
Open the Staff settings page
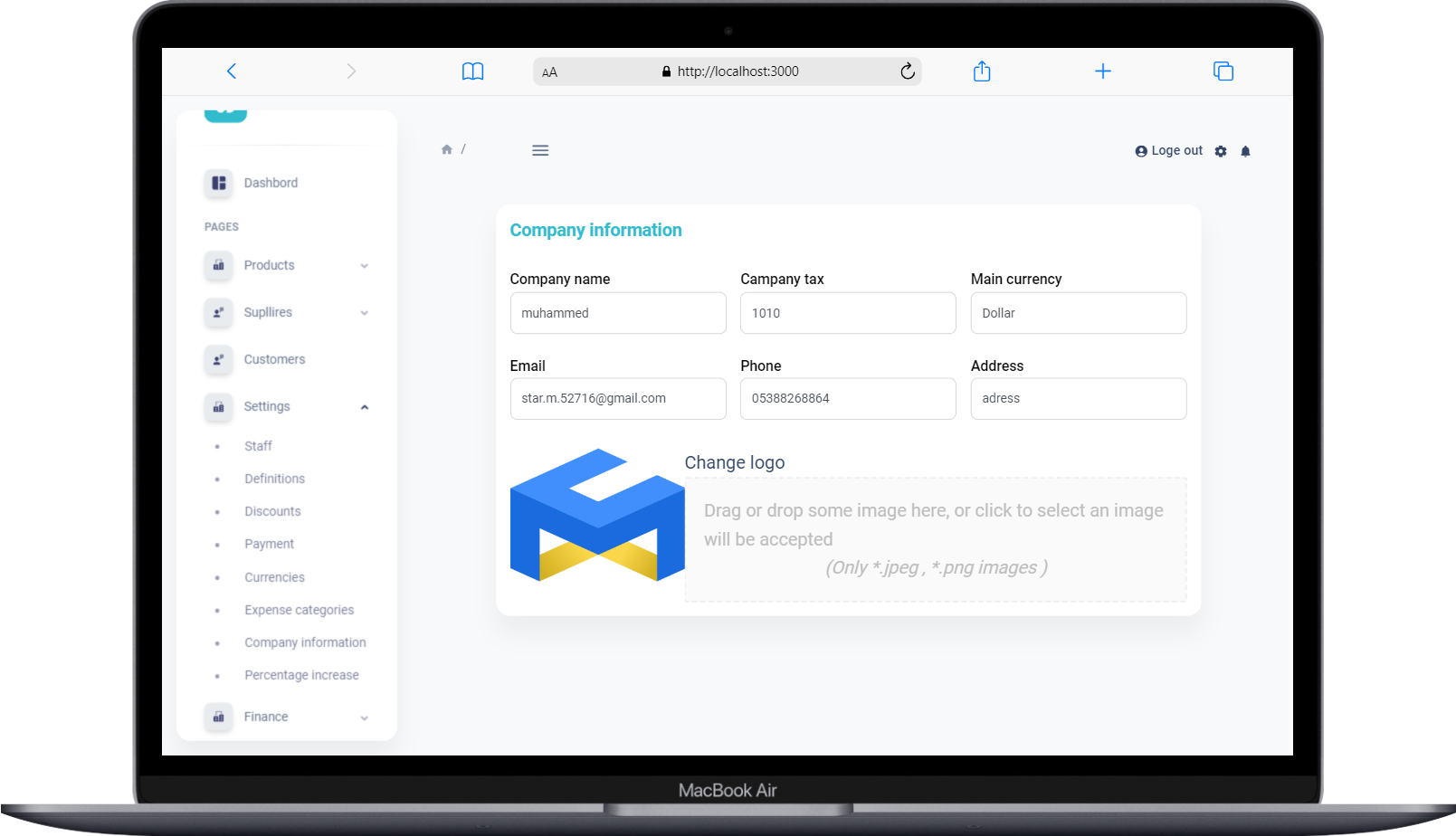258,445
